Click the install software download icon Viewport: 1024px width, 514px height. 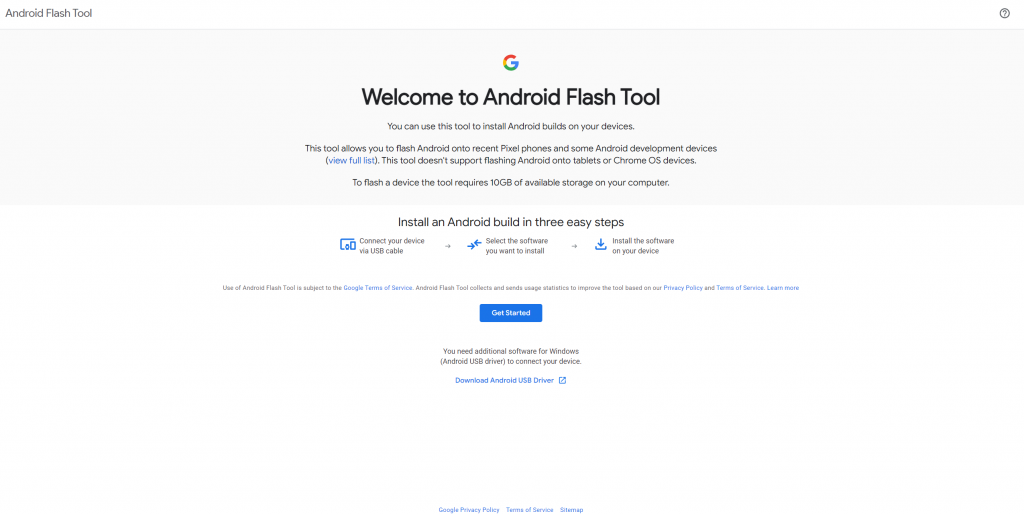point(601,245)
